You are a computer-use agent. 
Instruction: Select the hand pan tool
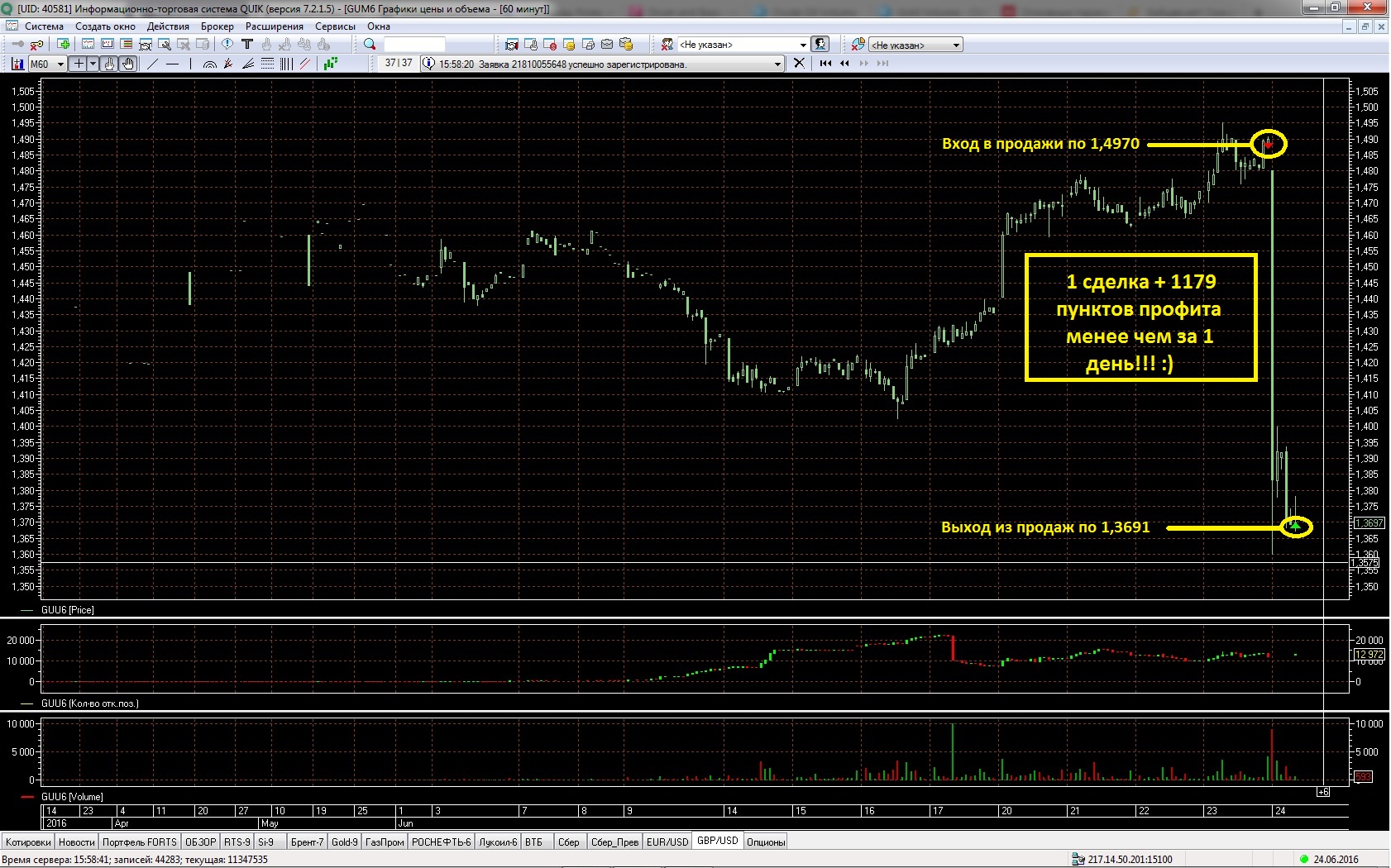(128, 64)
